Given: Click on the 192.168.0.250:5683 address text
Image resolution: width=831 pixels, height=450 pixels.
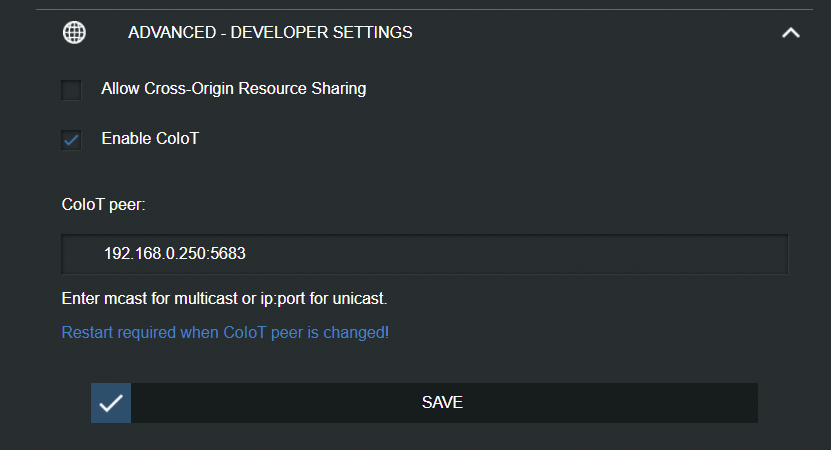Looking at the screenshot, I should pyautogui.click(x=175, y=253).
